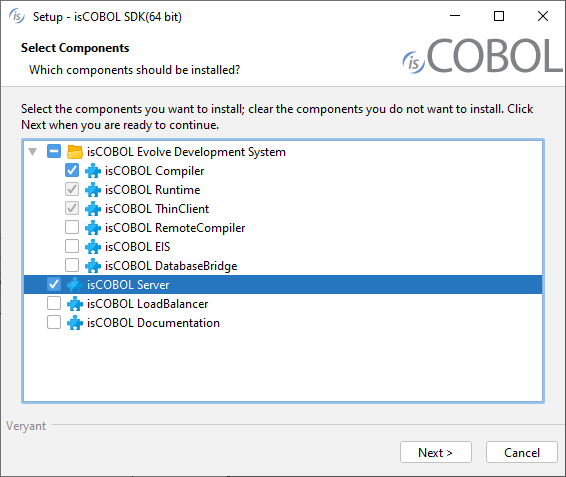The image size is (566, 477).
Task: Click the isCOBOL EIS puzzle-piece icon
Action: point(93,247)
